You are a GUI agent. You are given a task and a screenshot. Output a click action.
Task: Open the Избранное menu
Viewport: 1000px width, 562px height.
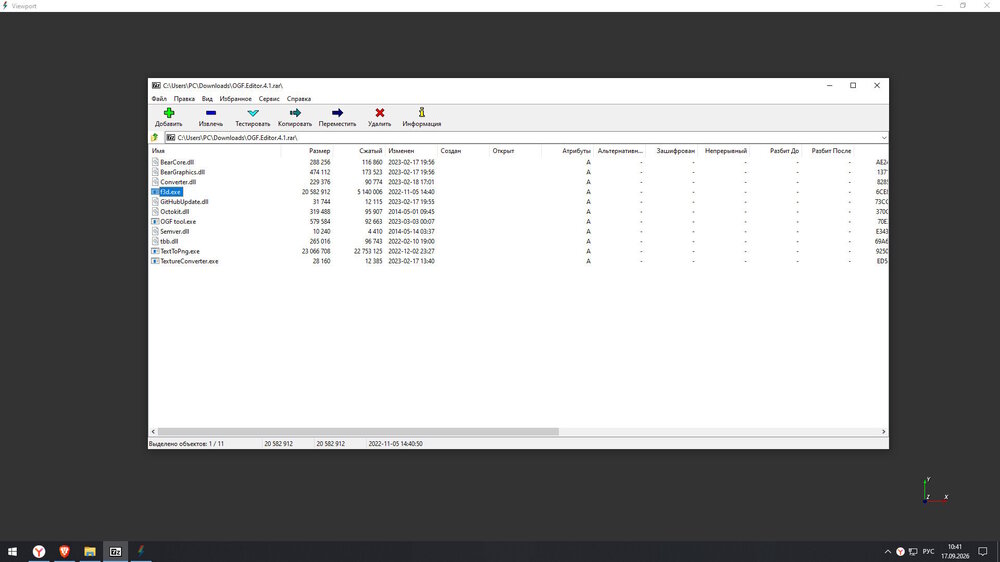tap(235, 99)
